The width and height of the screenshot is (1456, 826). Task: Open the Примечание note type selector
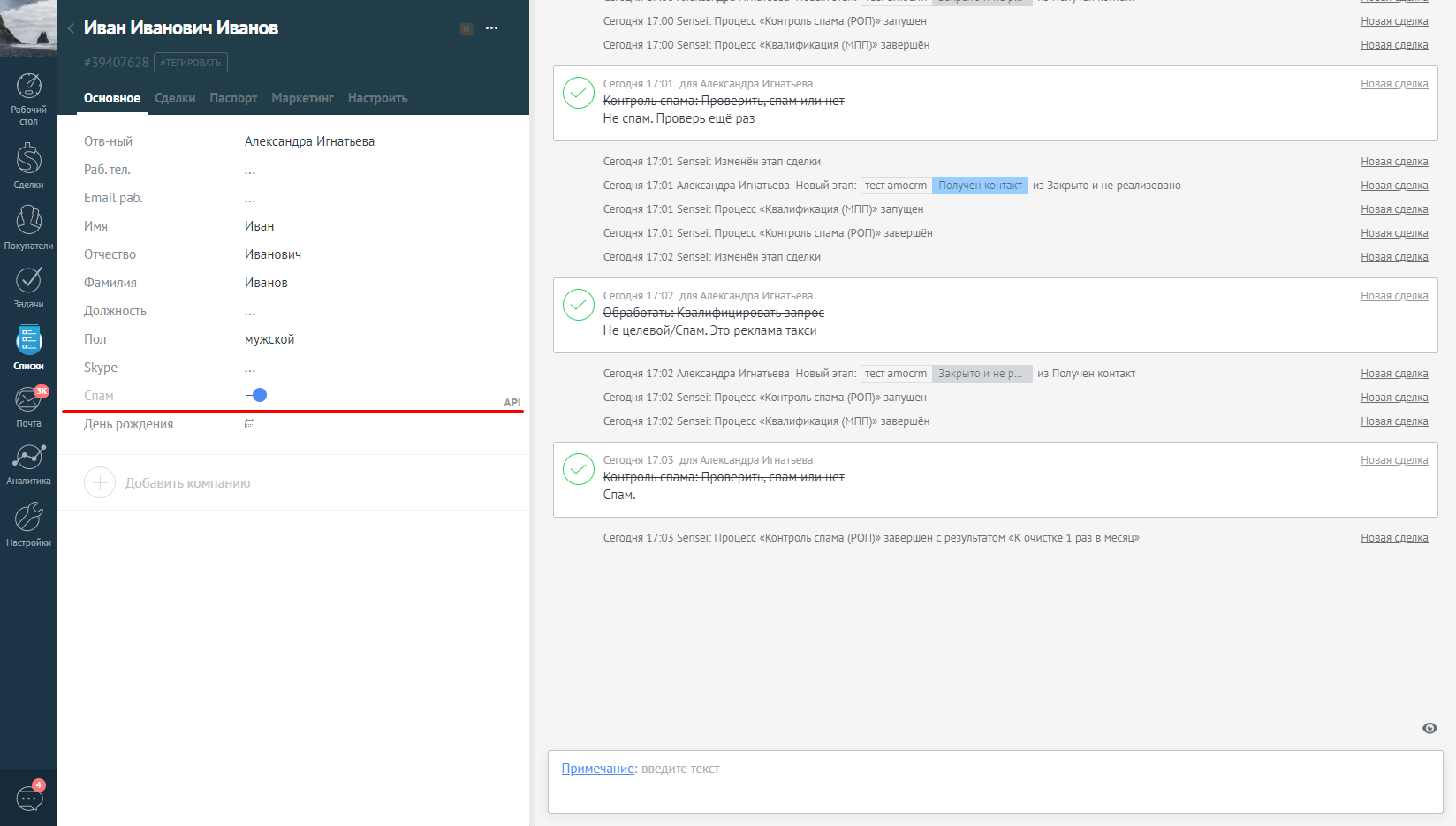point(598,769)
